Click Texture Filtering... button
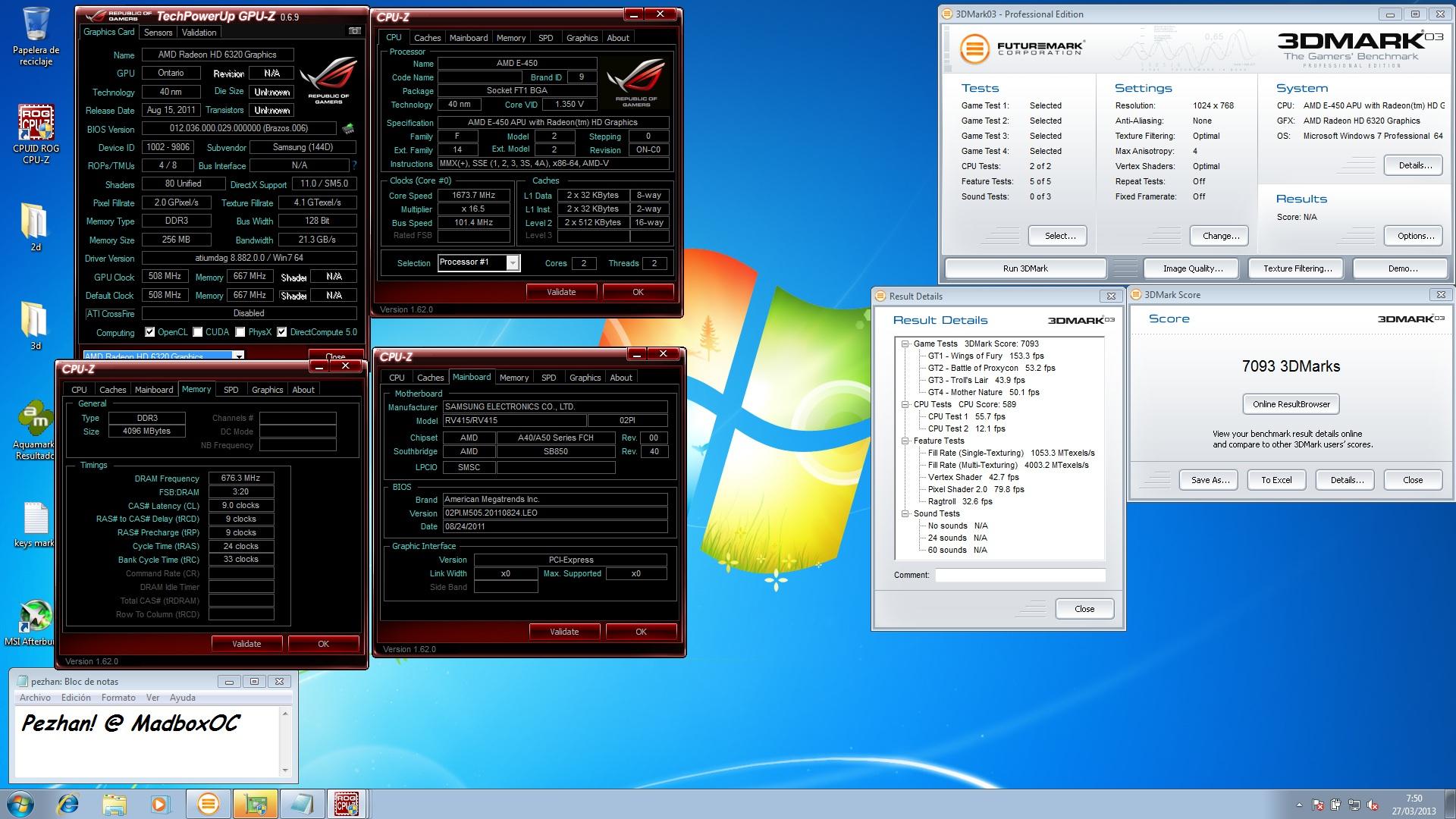1456x819 pixels. point(1298,268)
